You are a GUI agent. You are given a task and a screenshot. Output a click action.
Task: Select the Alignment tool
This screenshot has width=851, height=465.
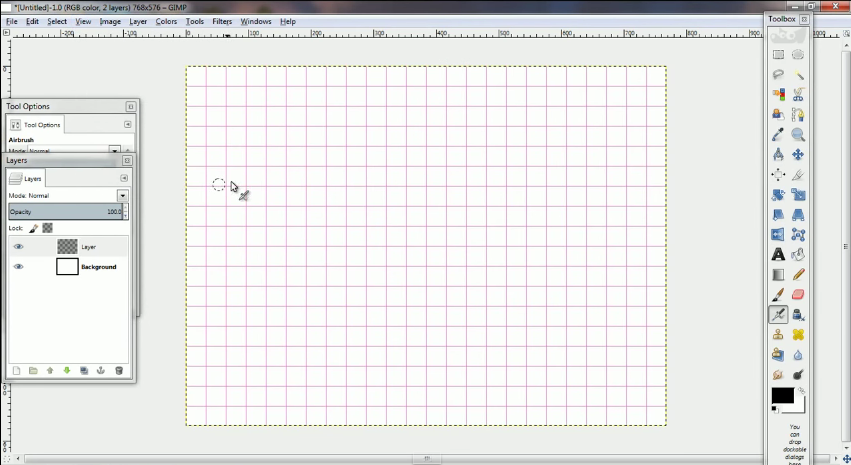pyautogui.click(x=778, y=175)
